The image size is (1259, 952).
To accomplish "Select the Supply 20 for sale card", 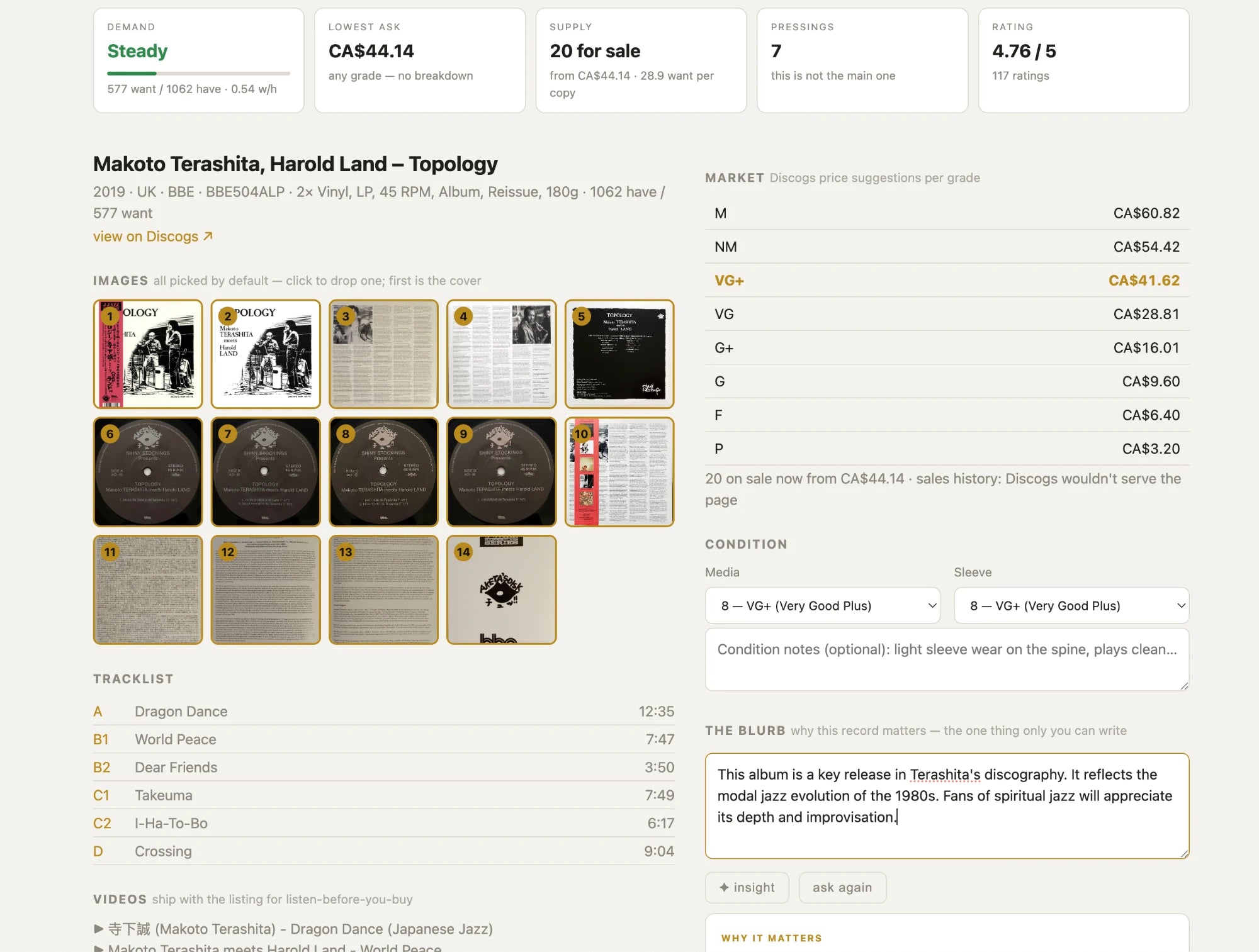I will (641, 60).
